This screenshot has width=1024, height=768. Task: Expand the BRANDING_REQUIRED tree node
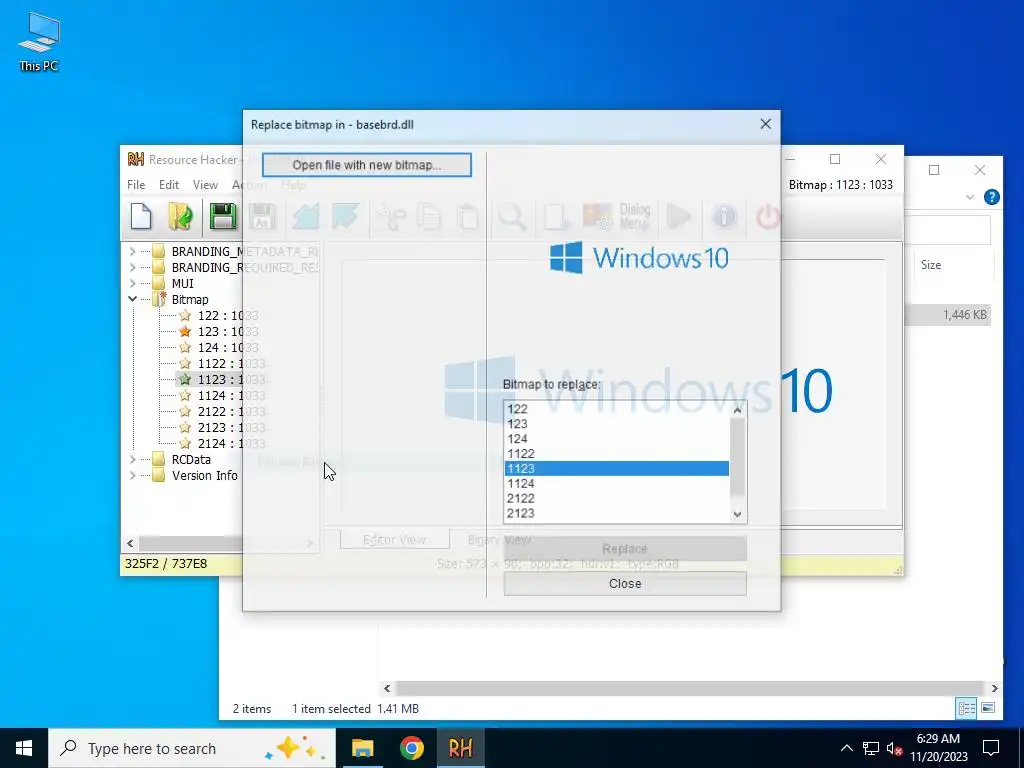[x=133, y=267]
